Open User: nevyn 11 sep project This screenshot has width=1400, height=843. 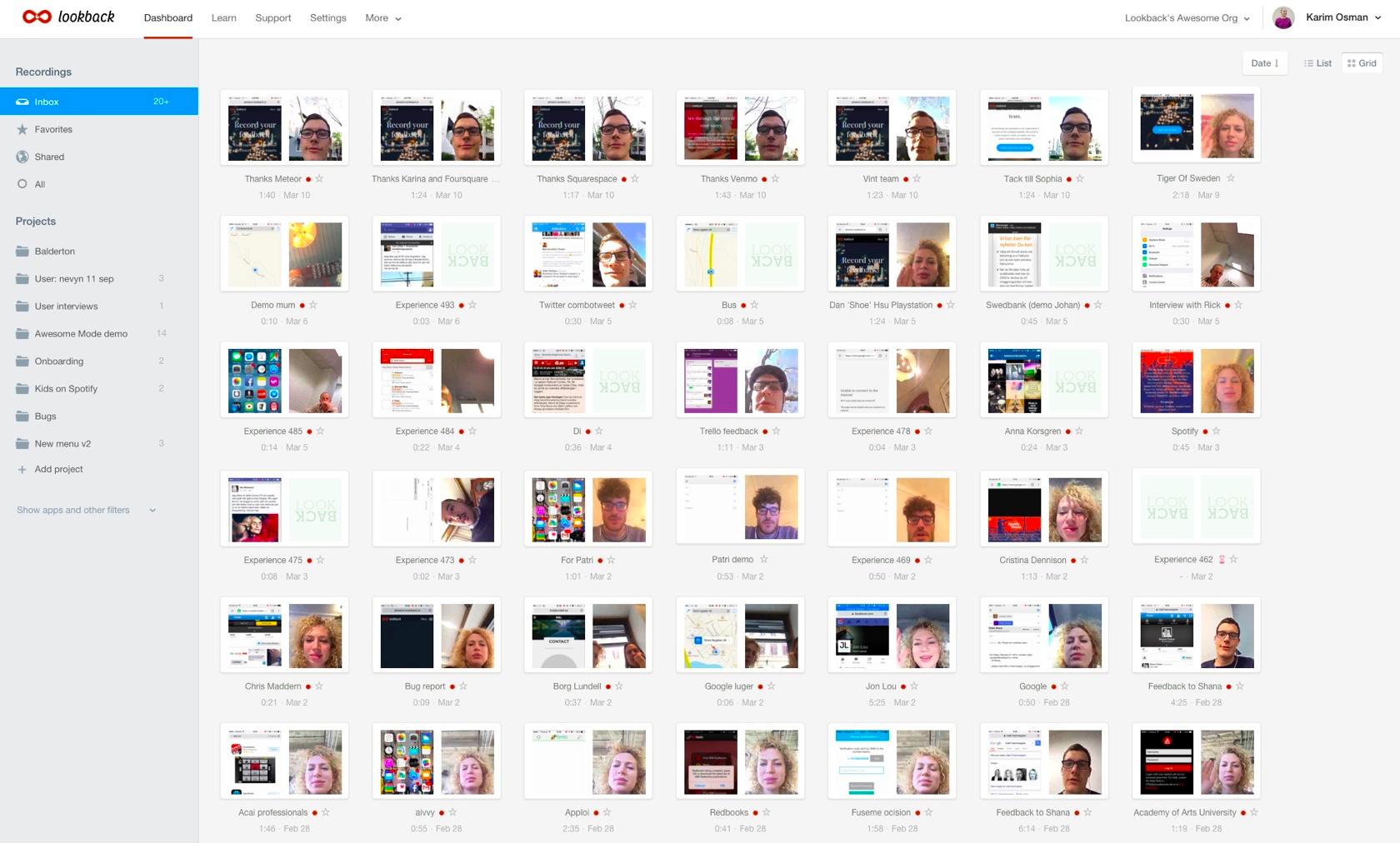point(99,279)
